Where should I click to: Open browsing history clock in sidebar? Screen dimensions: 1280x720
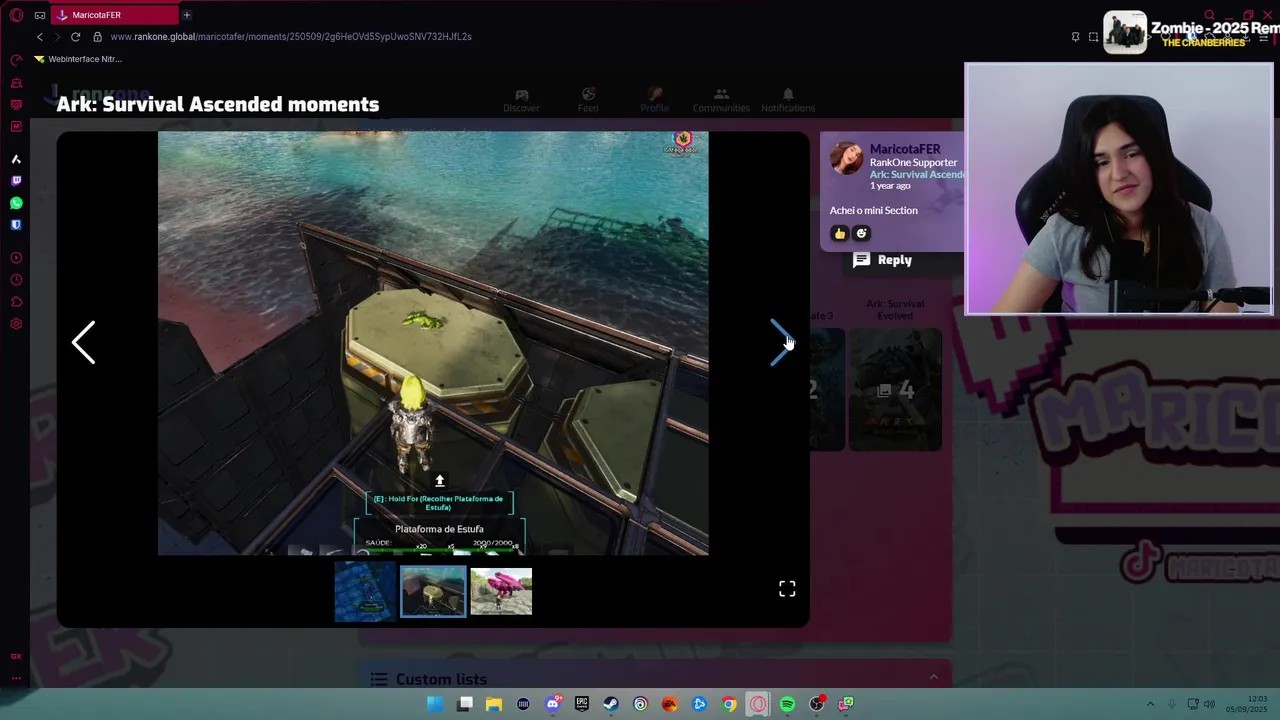16,280
